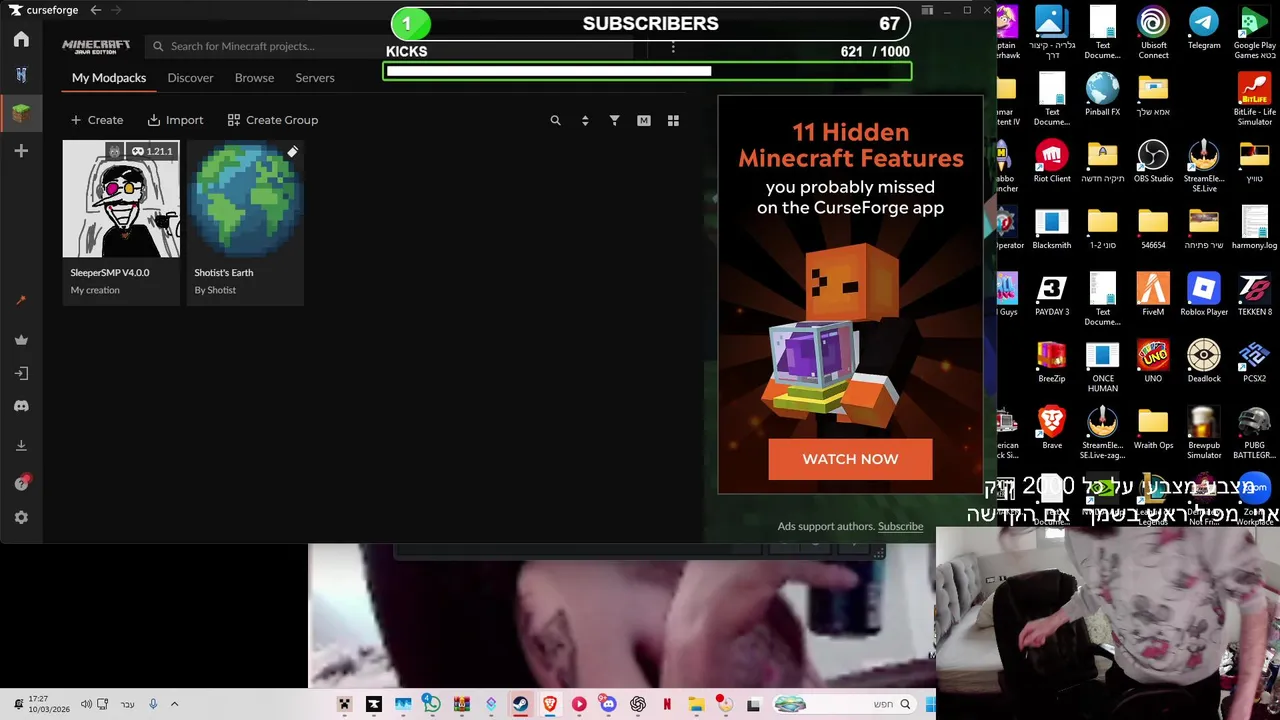Open the orange wand icon in sidebar
Image resolution: width=1280 pixels, height=720 pixels.
21,300
